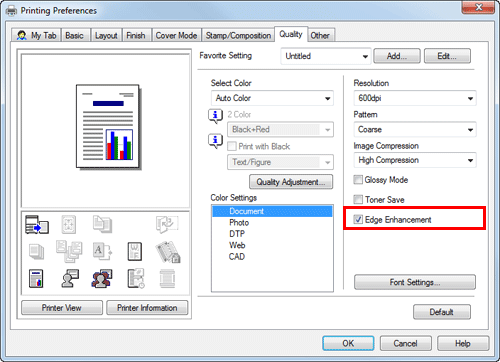Click the single user authentication icon
500x362 pixels.
coord(70,278)
